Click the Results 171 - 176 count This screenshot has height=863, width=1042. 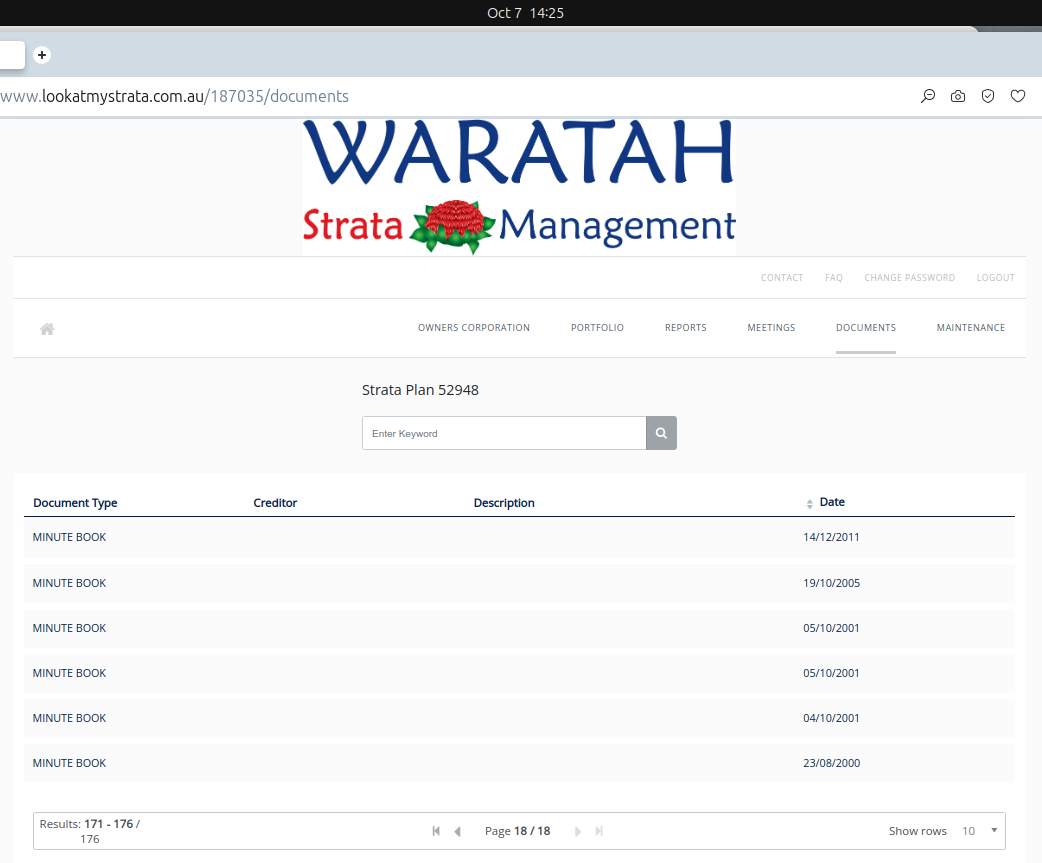[90, 831]
